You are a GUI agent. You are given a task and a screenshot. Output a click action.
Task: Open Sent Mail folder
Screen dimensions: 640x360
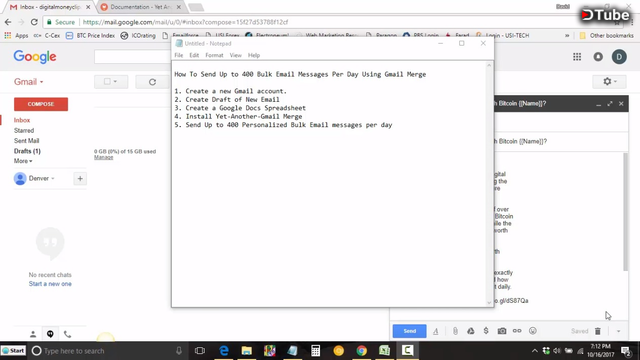27,141
